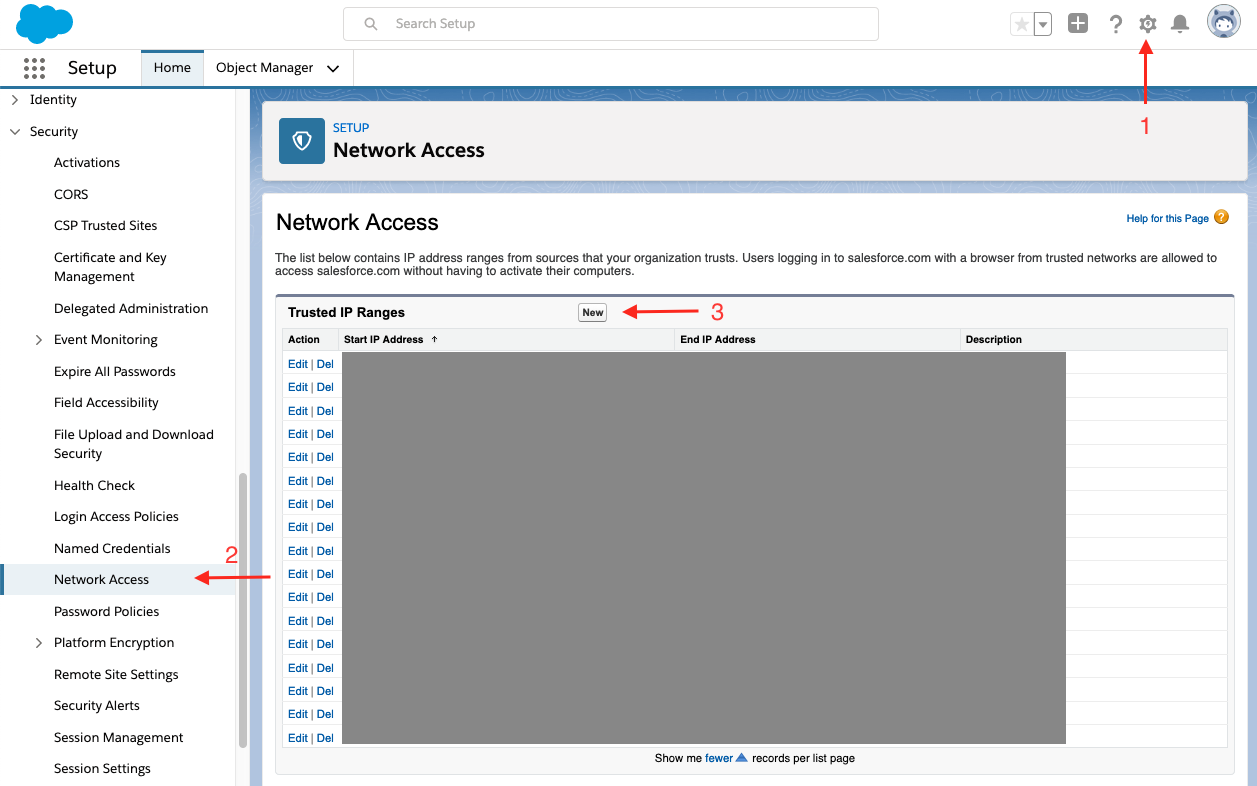The image size is (1257, 786).
Task: Open Remote Site Settings
Action: [116, 675]
